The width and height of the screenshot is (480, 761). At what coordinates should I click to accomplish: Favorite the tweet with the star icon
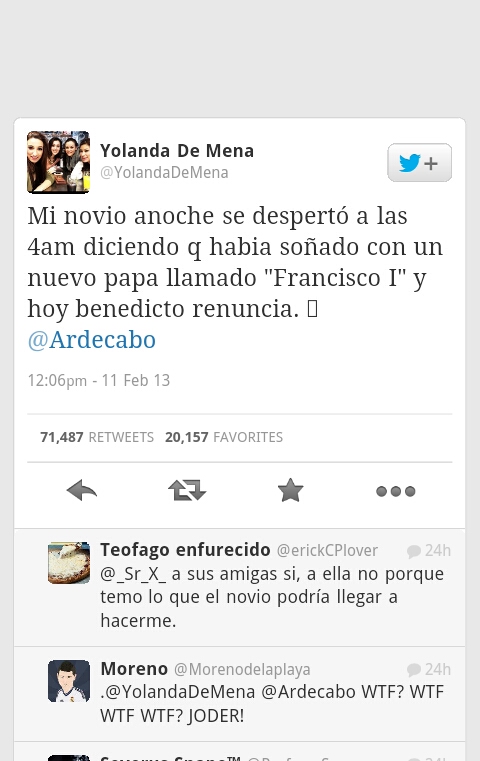[x=290, y=490]
